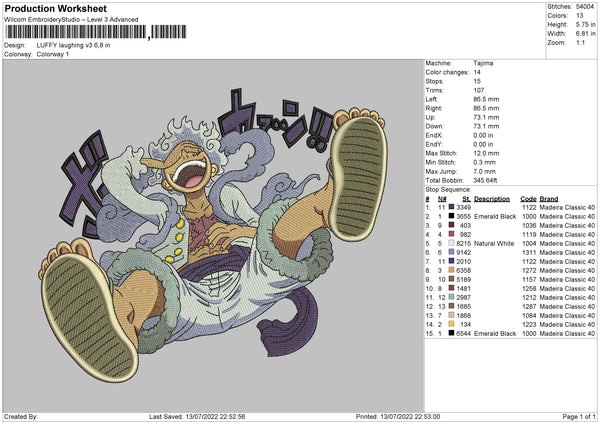
Task: Click the Zoom value 1:1
Action: click(x=580, y=43)
